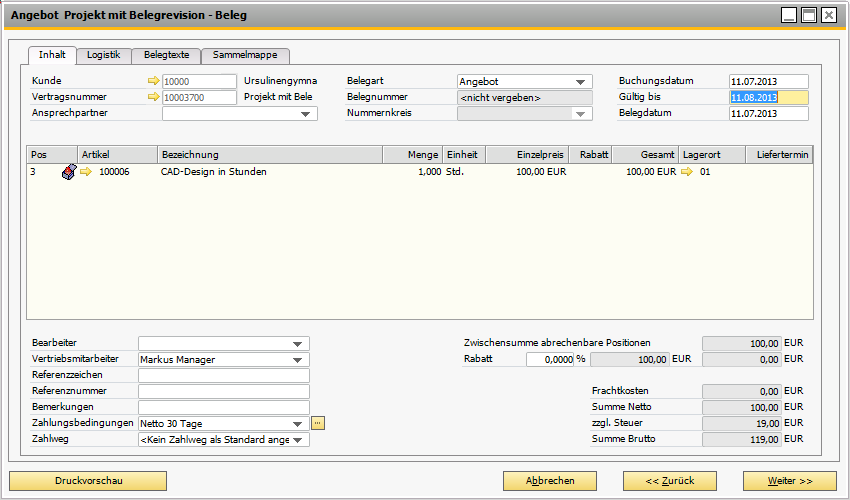Screen dimensions: 850x500
Task: Click the Gültig bis date field
Action: (767, 97)
